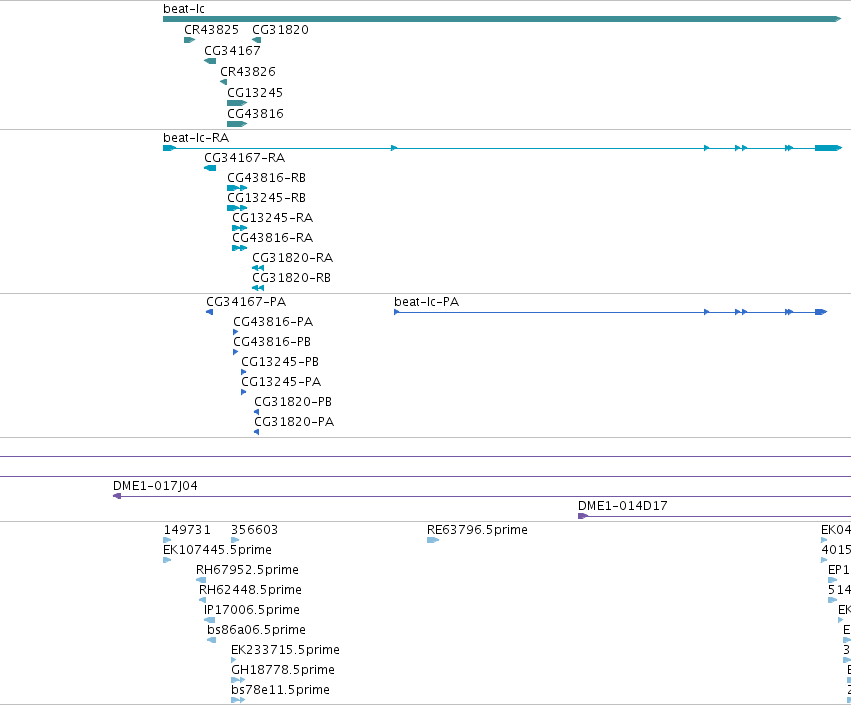The height and width of the screenshot is (705, 851).
Task: Click the CG34167-RA transcript label
Action: (x=244, y=158)
